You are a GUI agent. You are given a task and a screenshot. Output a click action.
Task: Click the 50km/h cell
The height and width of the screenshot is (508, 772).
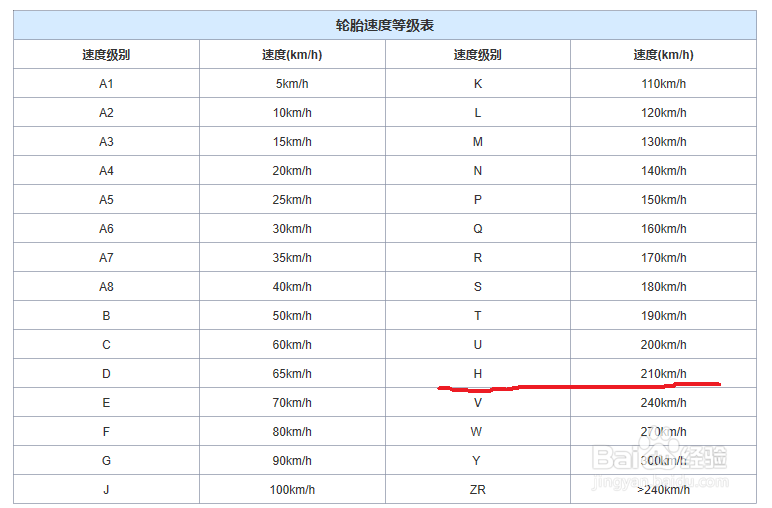point(292,316)
